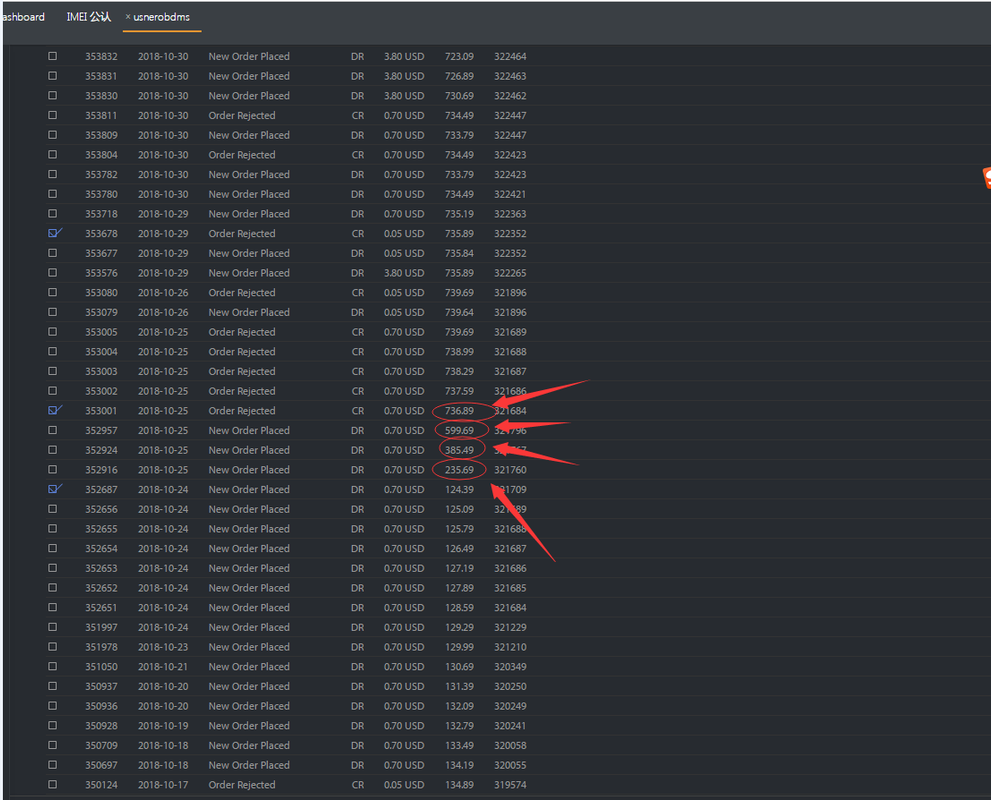
Task: Click balance value 124.39
Action: [459, 490]
